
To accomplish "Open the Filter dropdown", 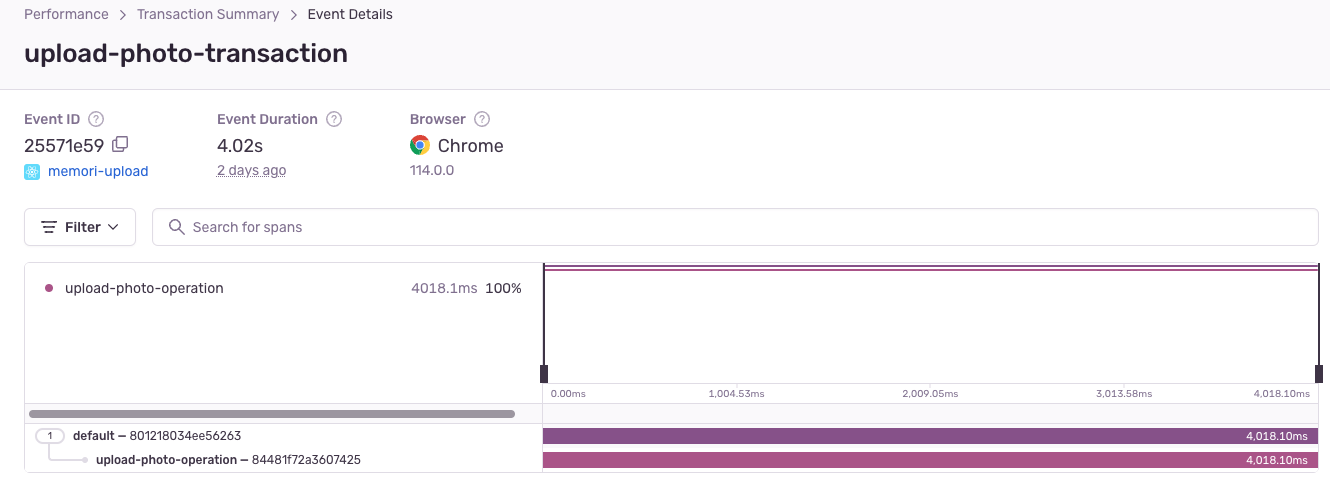I will click(x=80, y=227).
